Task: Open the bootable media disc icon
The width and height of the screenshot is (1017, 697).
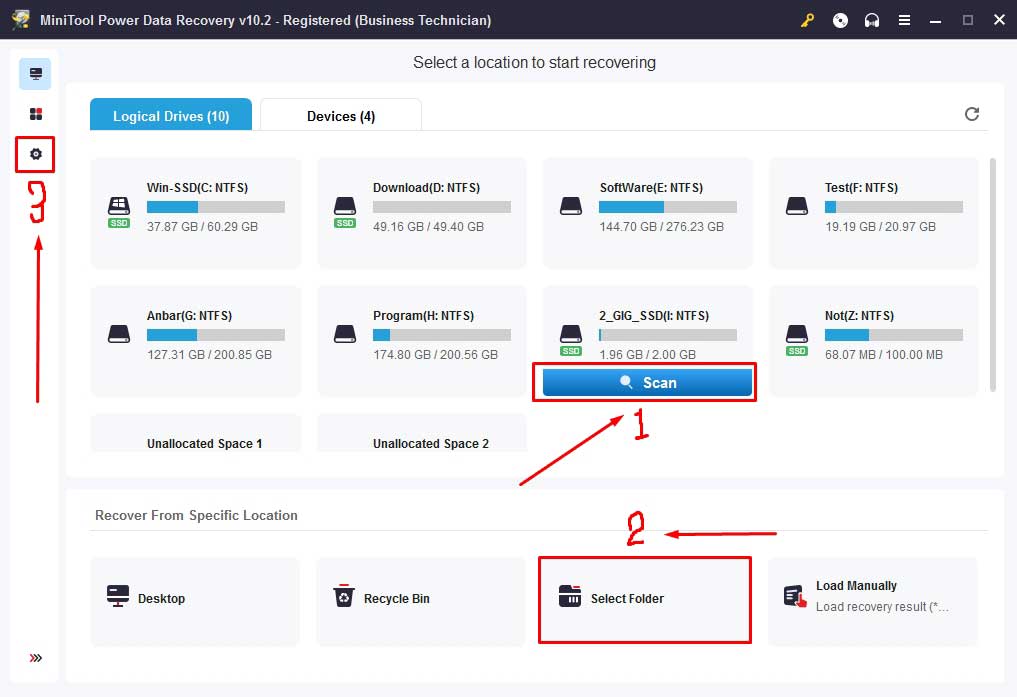Action: (840, 20)
